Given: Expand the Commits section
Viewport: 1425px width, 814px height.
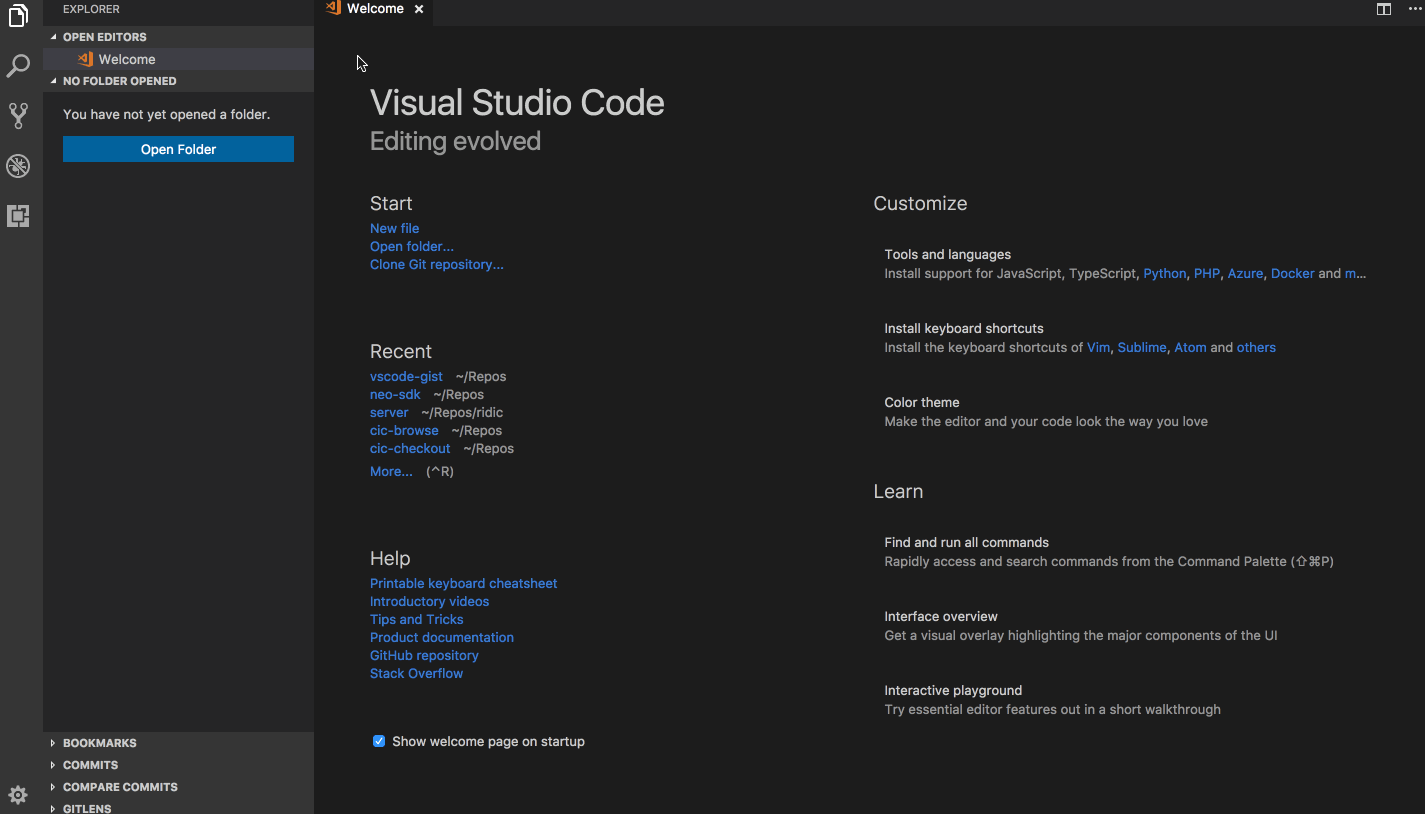Looking at the screenshot, I should (x=90, y=765).
